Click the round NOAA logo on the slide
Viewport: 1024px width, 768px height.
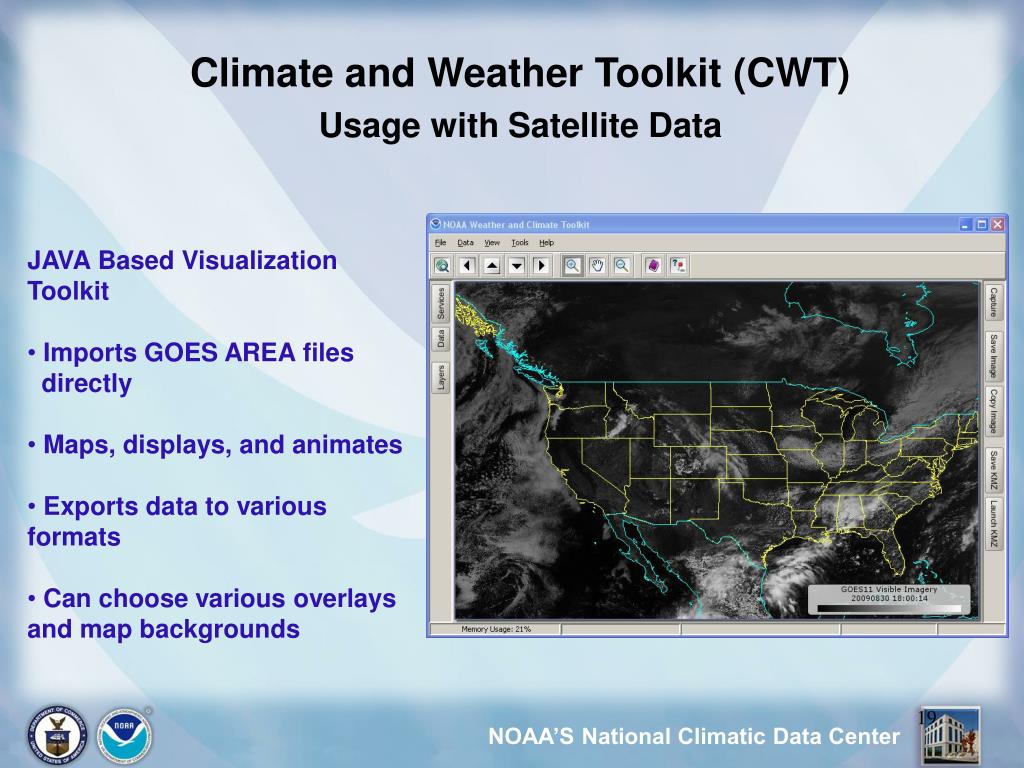[x=124, y=736]
